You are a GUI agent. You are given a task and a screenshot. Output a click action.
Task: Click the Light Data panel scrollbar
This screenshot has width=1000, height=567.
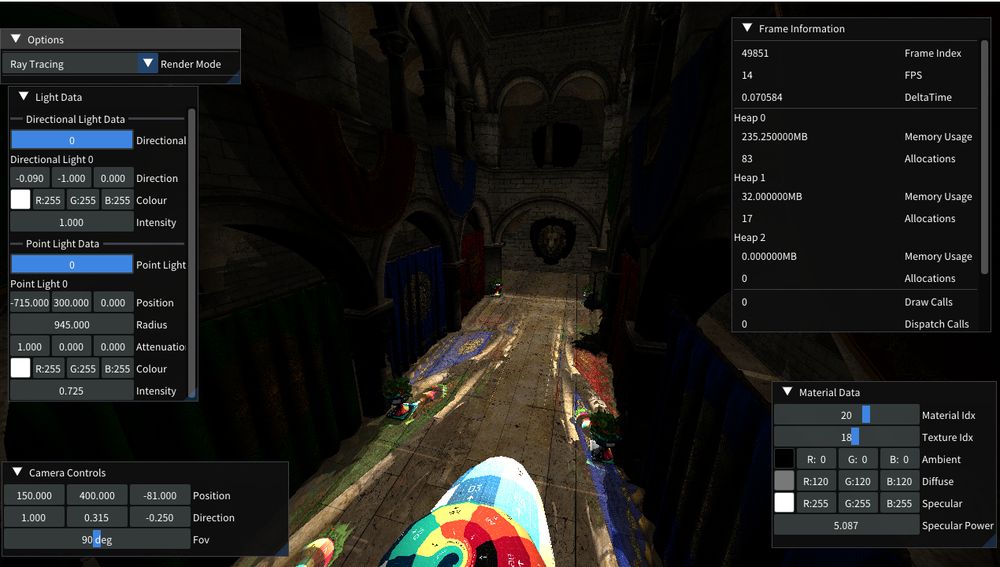click(192, 252)
